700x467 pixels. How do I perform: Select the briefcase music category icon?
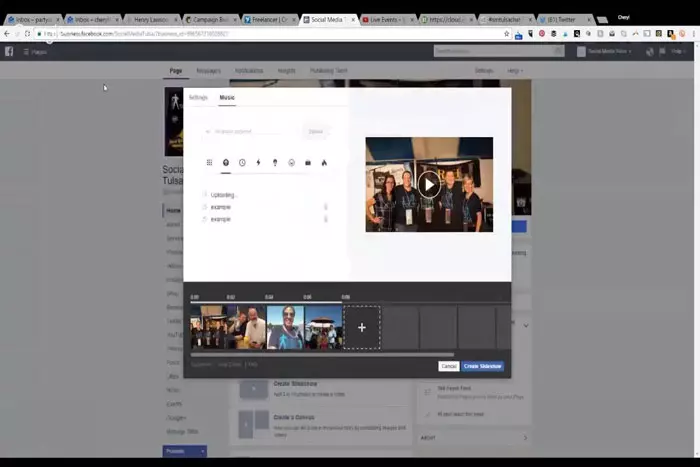point(308,163)
